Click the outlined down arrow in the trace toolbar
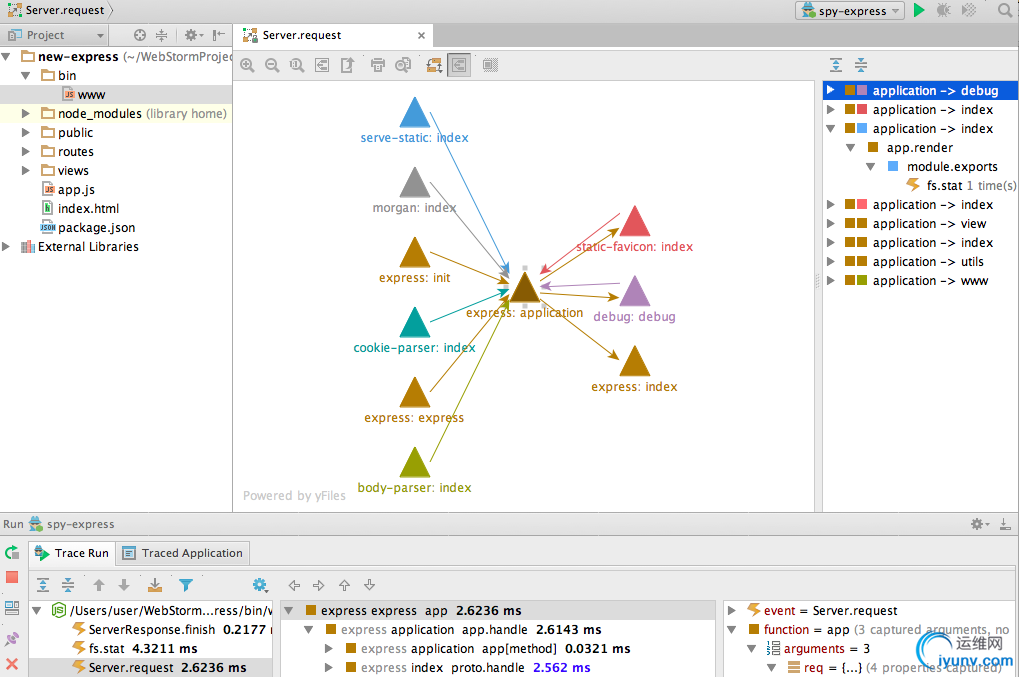The width and height of the screenshot is (1019, 677). (x=369, y=585)
